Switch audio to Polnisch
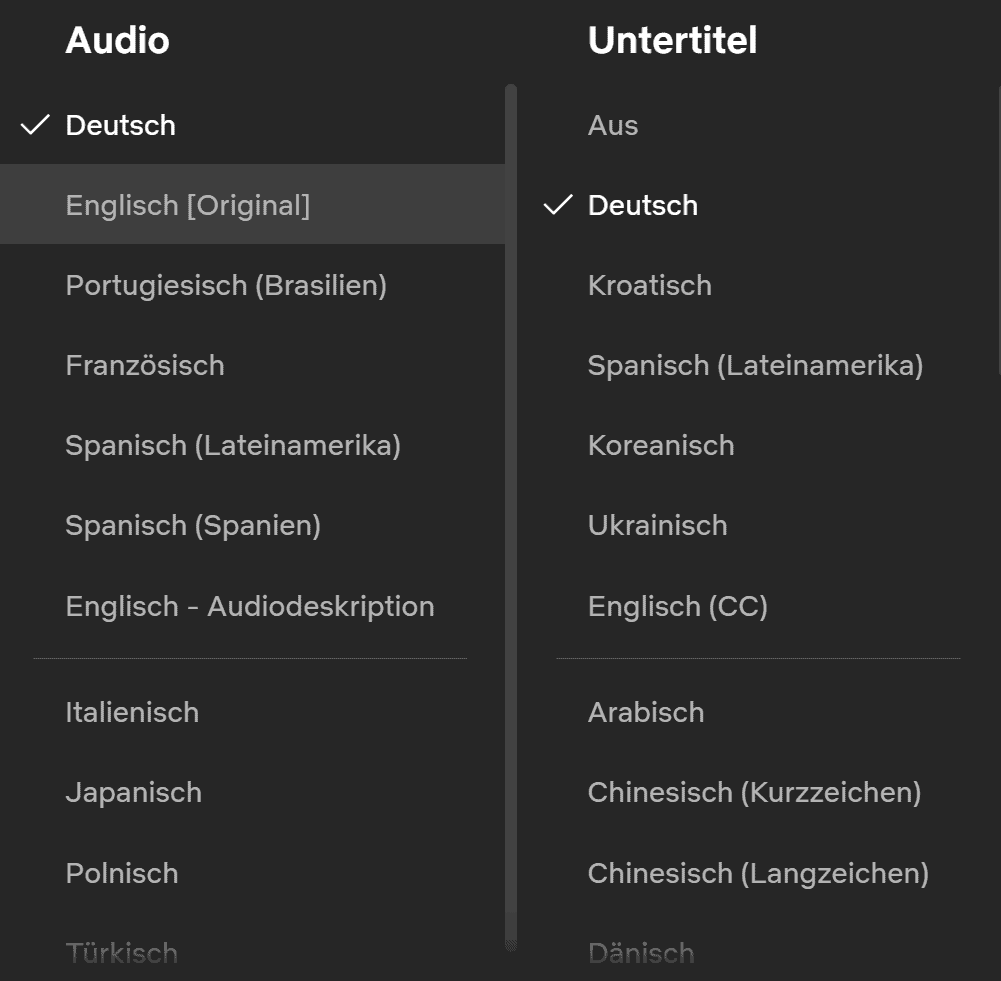This screenshot has width=1001, height=981. 122,873
